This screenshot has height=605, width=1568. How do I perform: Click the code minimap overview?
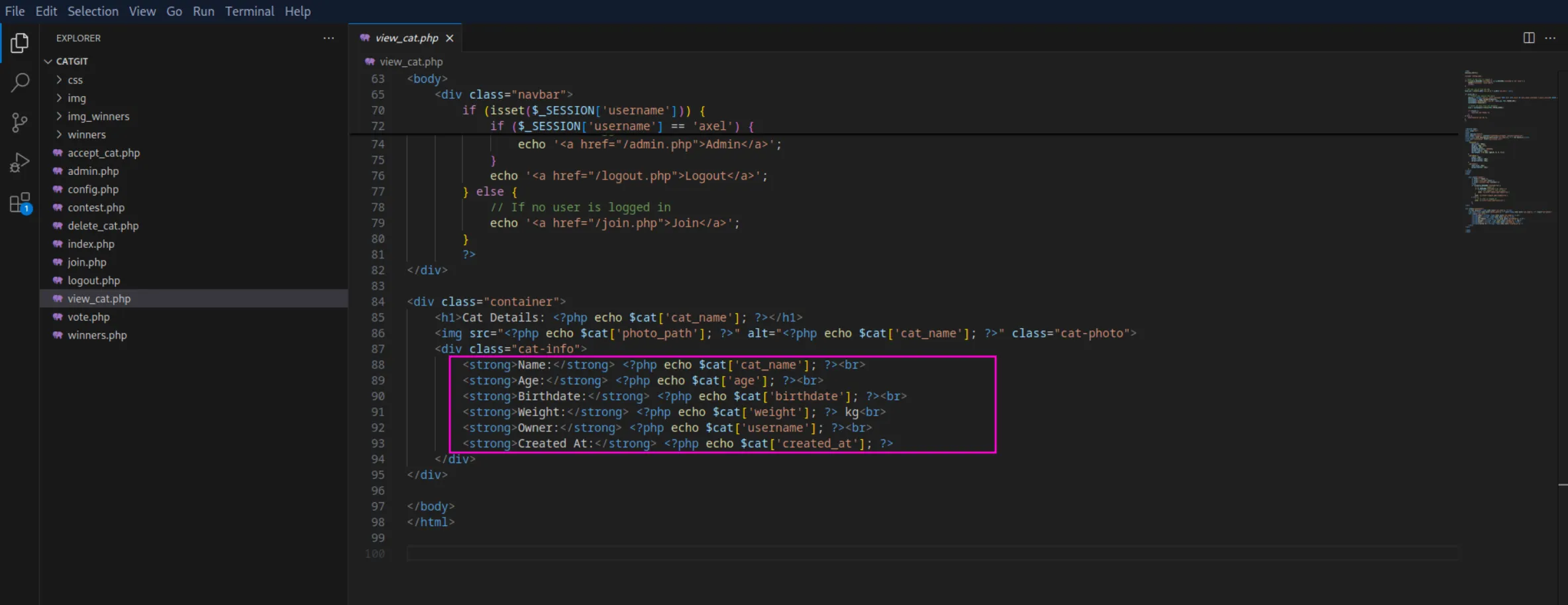click(x=1510, y=151)
